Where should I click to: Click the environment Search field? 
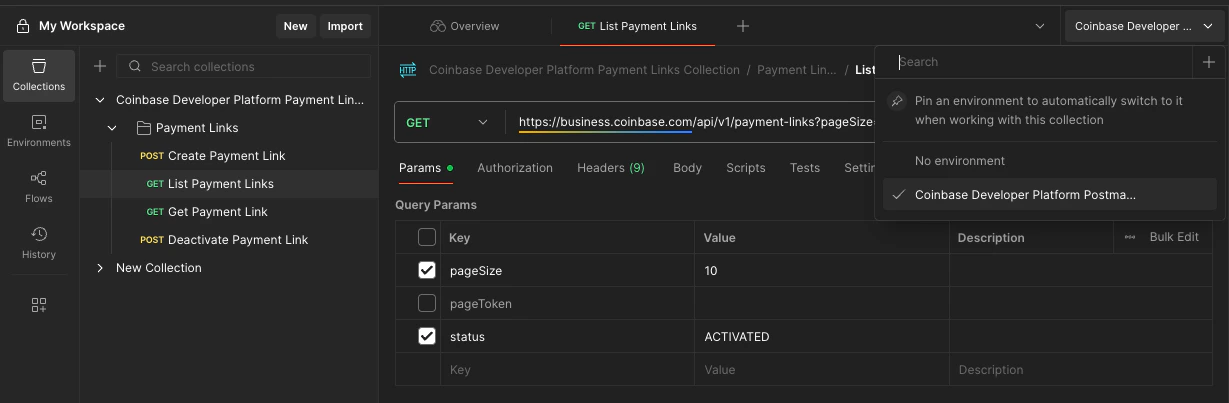(x=1035, y=62)
